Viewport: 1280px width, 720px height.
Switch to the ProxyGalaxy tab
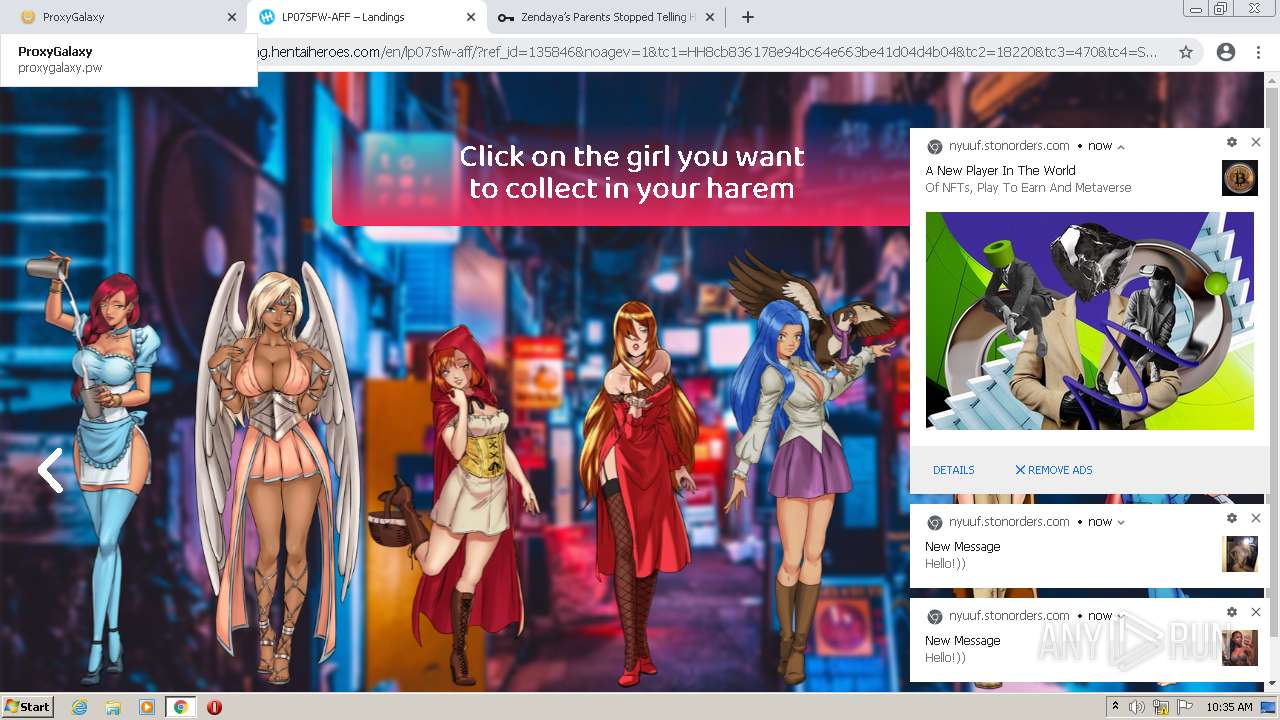click(x=120, y=17)
